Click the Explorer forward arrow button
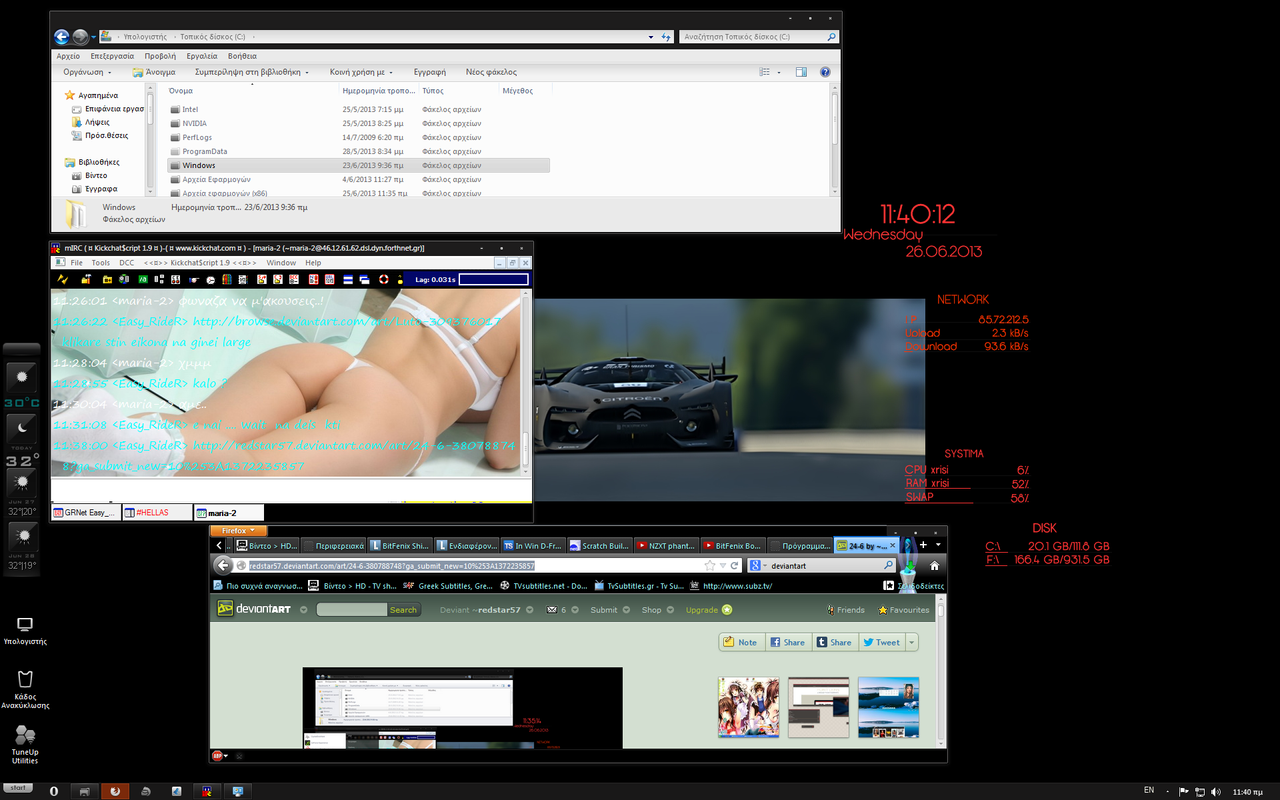 point(80,37)
